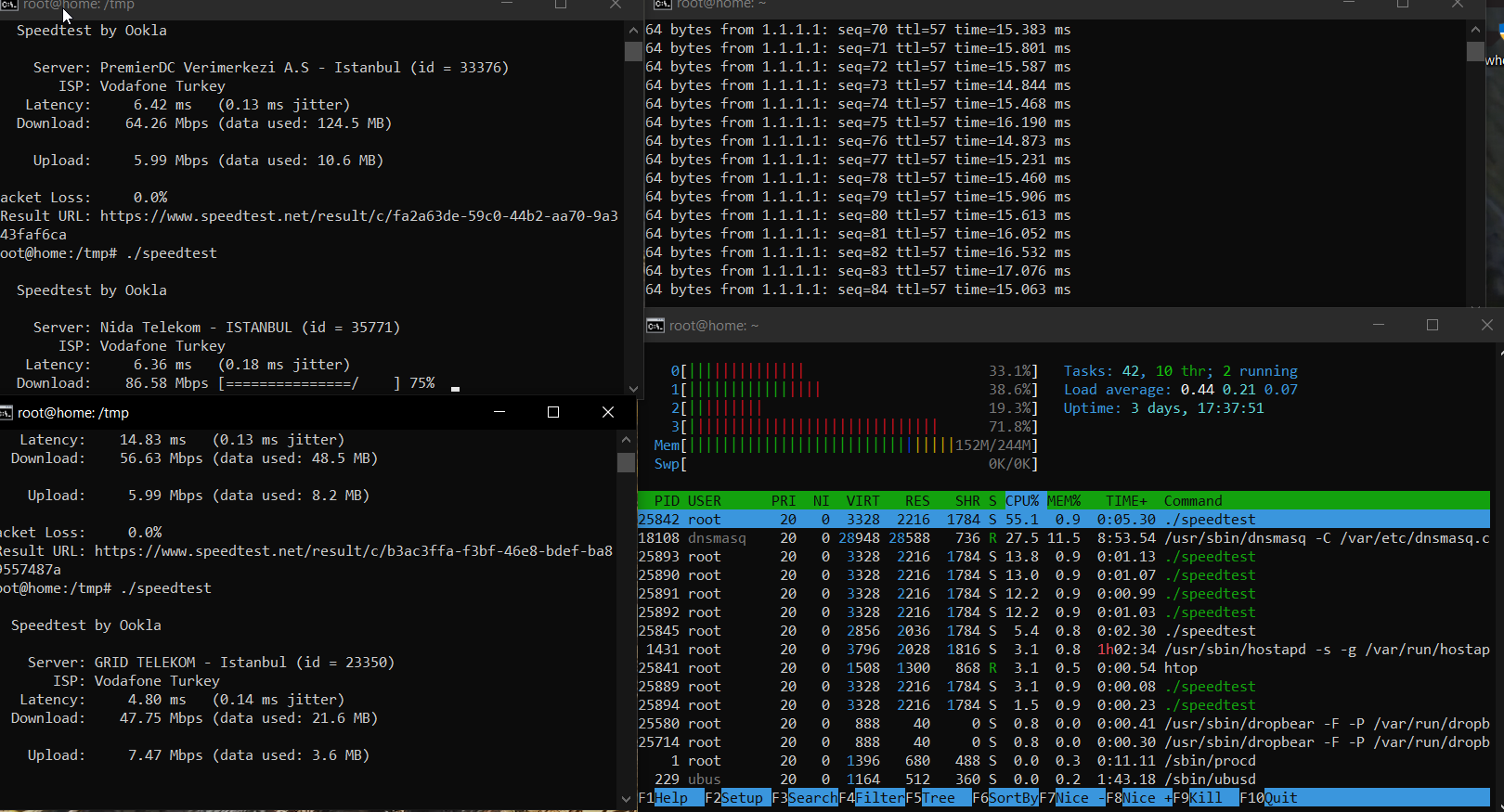Click the PremierDC Verimerkezi server line
Image resolution: width=1504 pixels, height=812 pixels.
click(271, 68)
